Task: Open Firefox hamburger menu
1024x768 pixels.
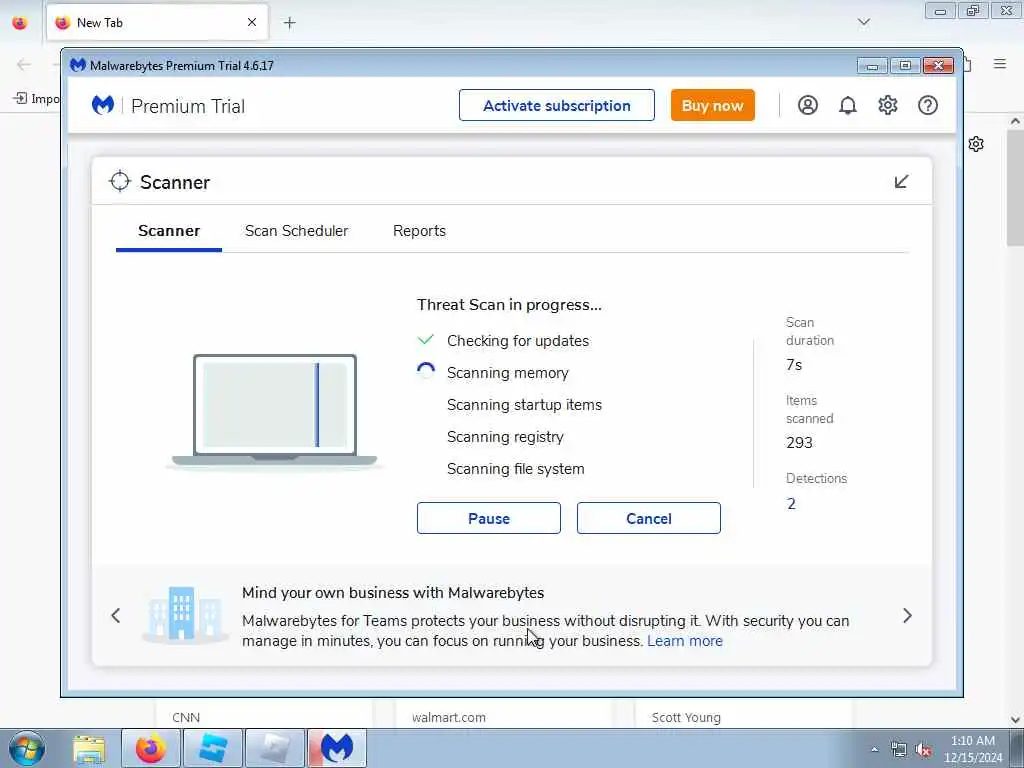Action: point(1000,63)
